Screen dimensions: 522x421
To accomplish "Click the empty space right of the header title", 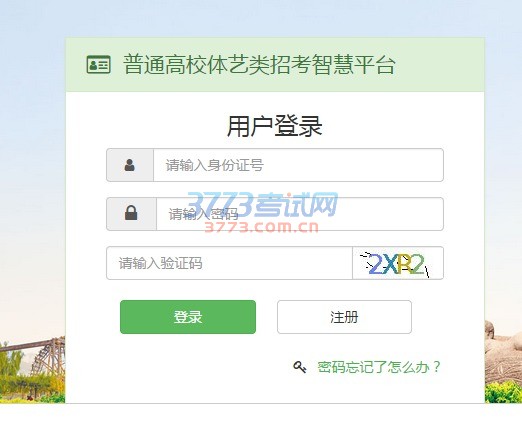I will (440, 64).
